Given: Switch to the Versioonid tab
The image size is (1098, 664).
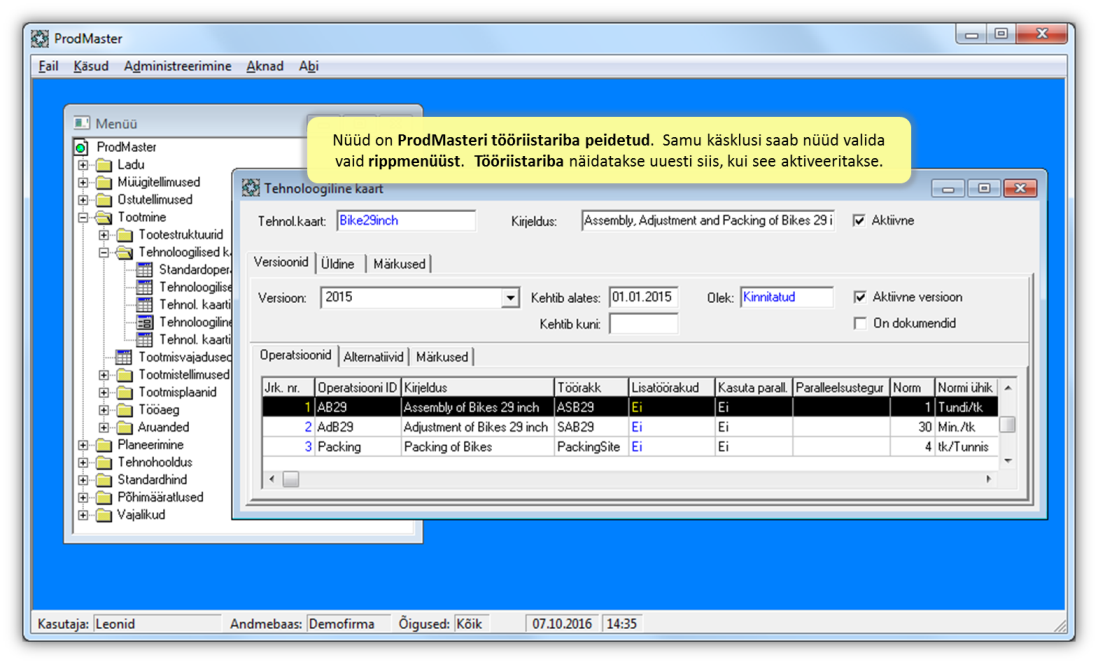Looking at the screenshot, I should click(x=281, y=262).
